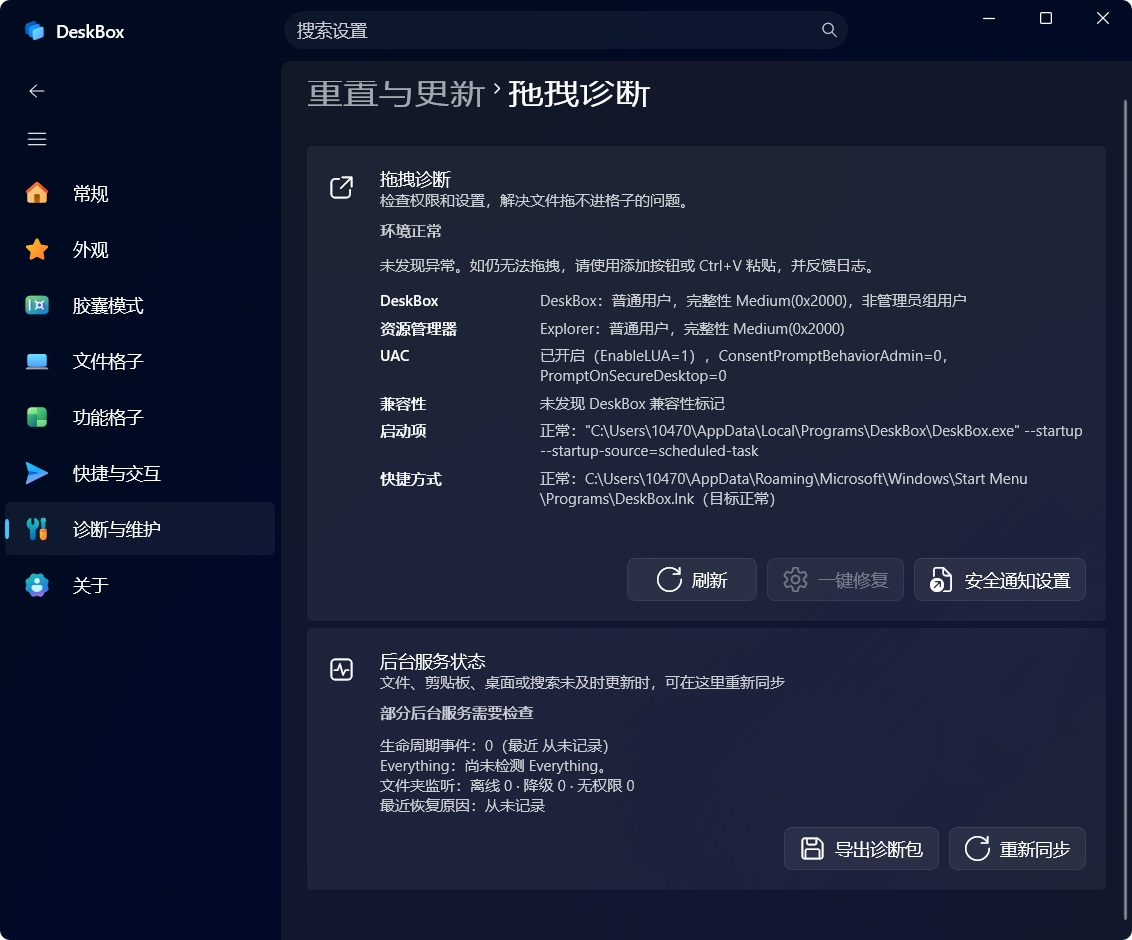This screenshot has height=940, width=1132.
Task: Click the 生命周期事件 status line
Action: [x=494, y=745]
